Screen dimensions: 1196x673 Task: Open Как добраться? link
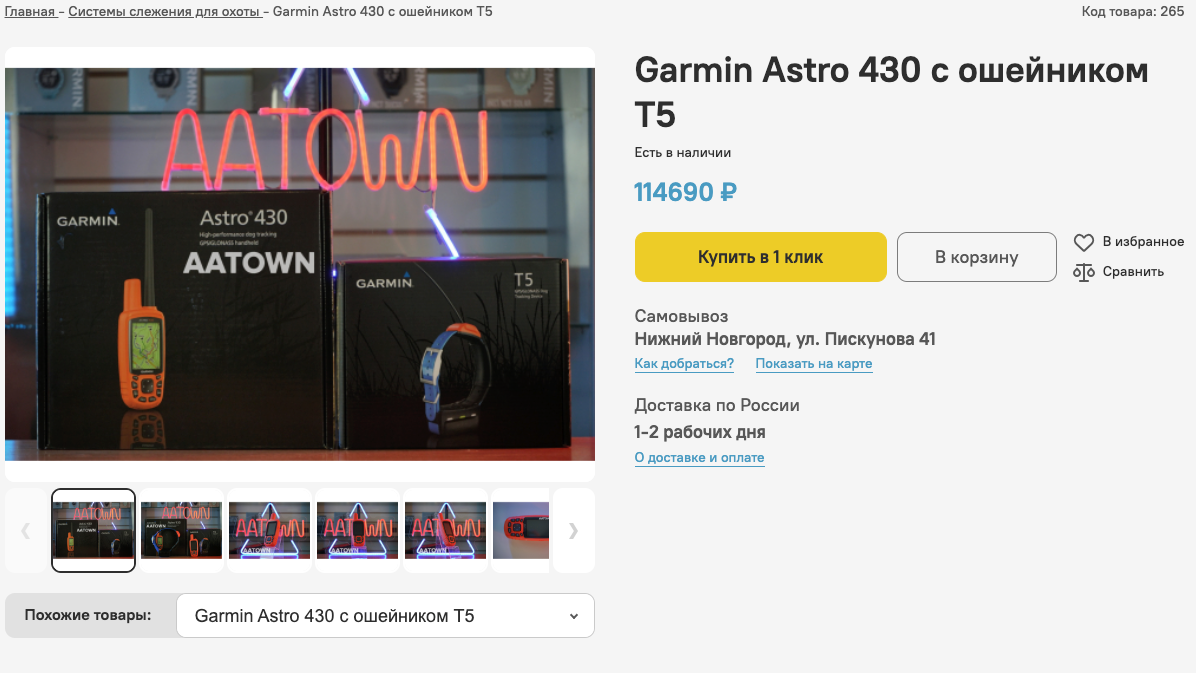684,363
